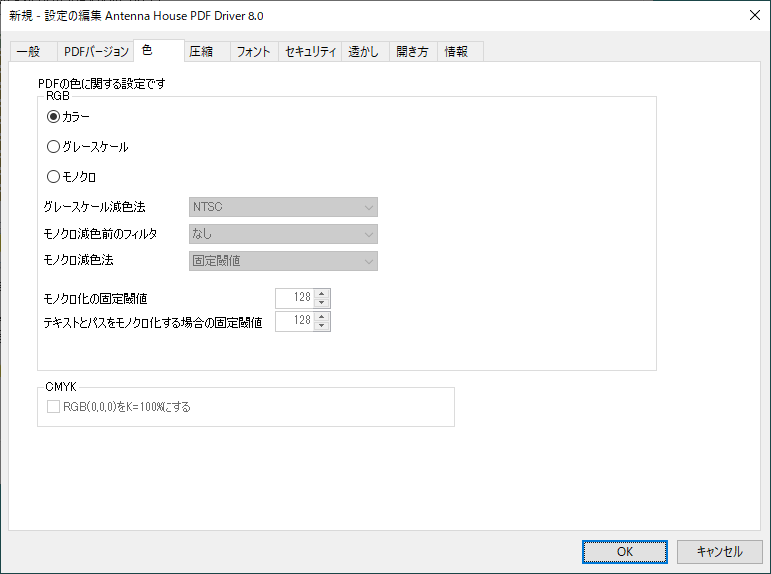Click the RGB group label
Viewport: 771px width, 574px height.
pos(58,96)
